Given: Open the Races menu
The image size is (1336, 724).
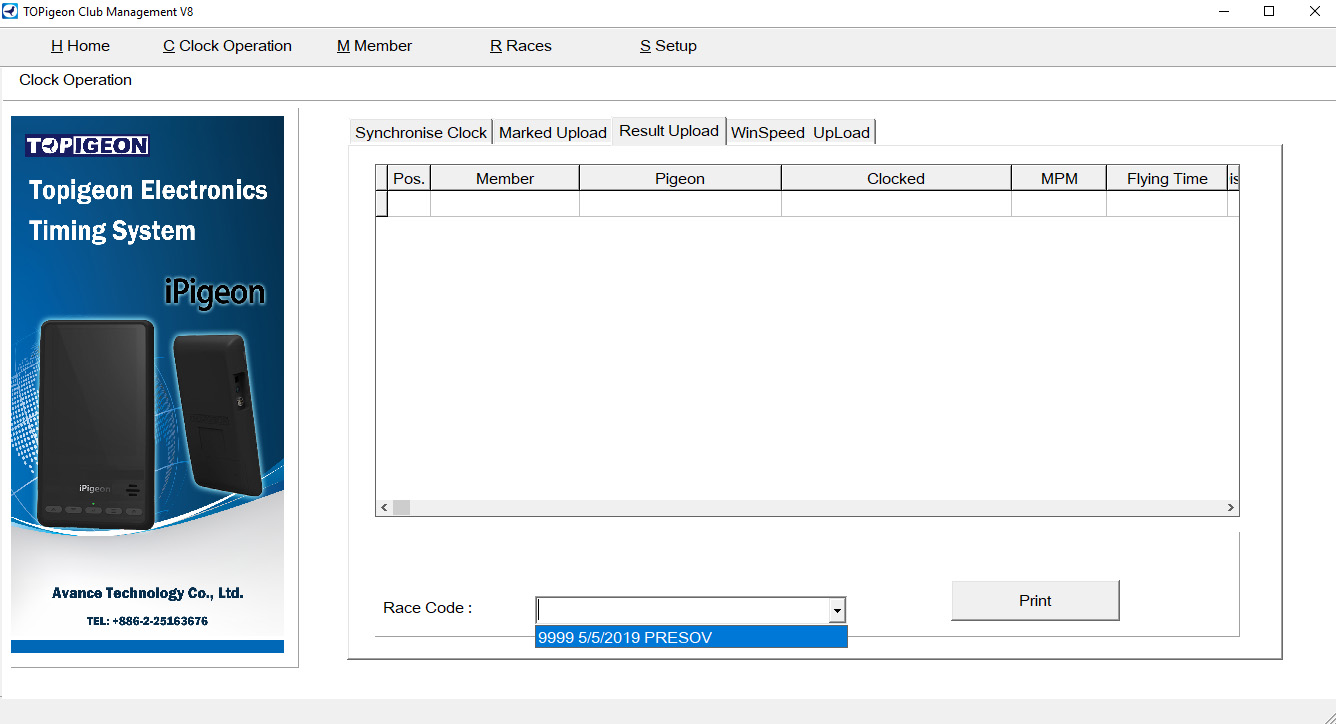Looking at the screenshot, I should pos(520,46).
